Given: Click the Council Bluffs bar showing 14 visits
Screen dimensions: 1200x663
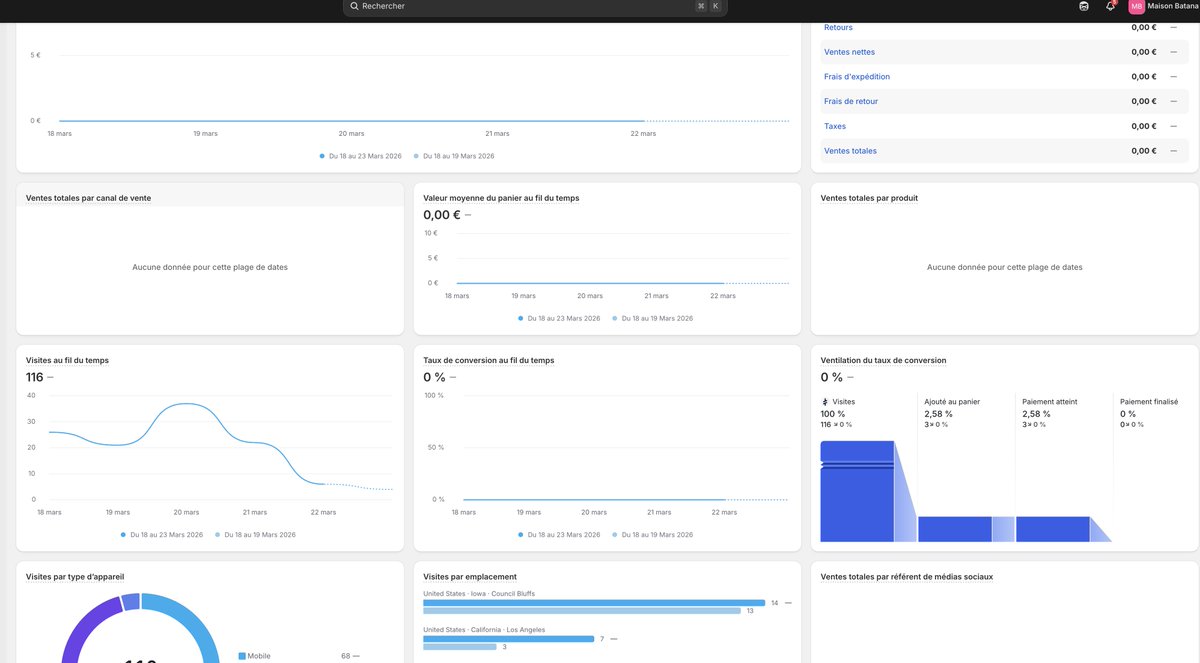Looking at the screenshot, I should point(594,603).
